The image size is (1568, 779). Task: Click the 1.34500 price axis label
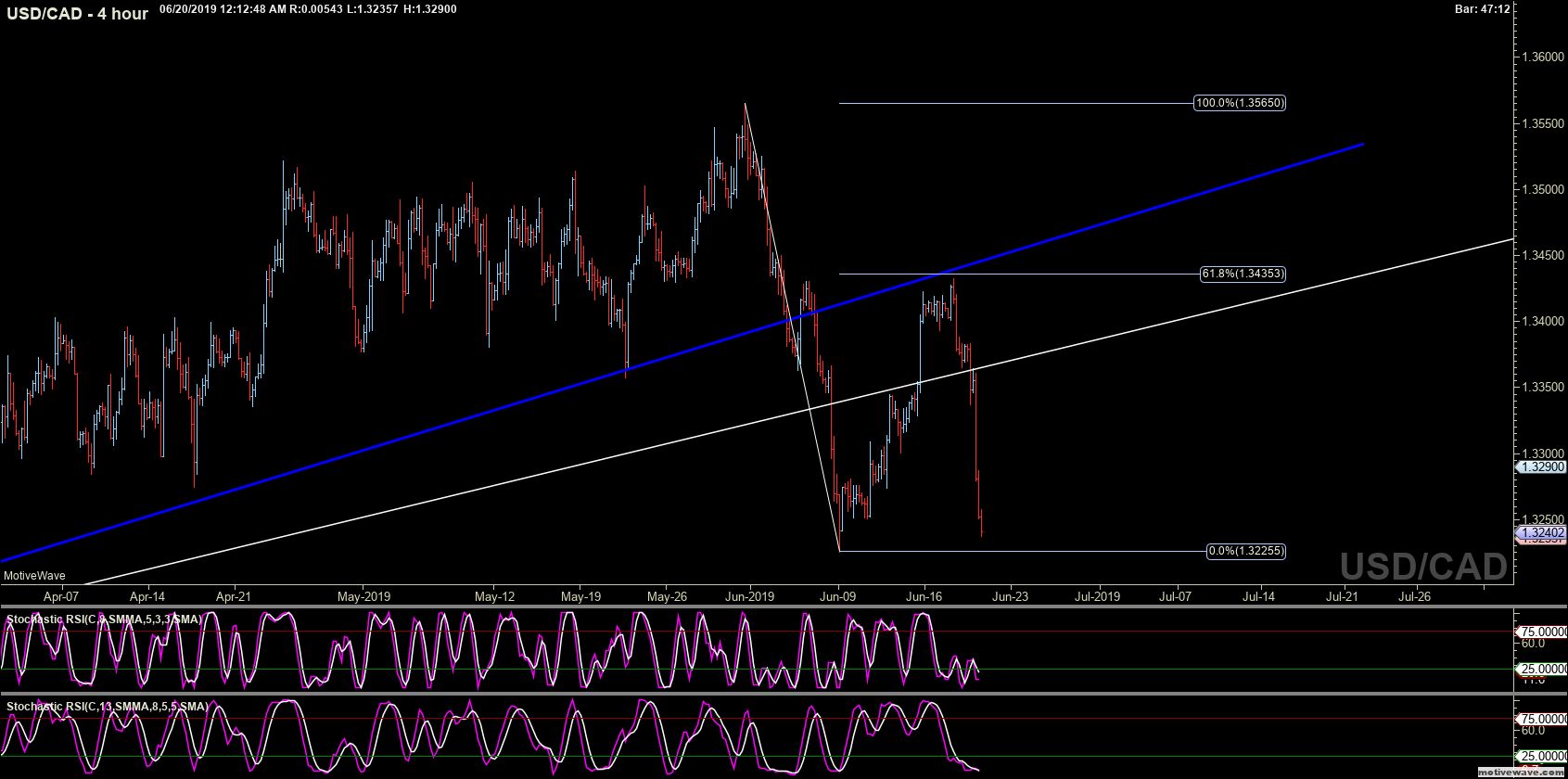[1543, 255]
